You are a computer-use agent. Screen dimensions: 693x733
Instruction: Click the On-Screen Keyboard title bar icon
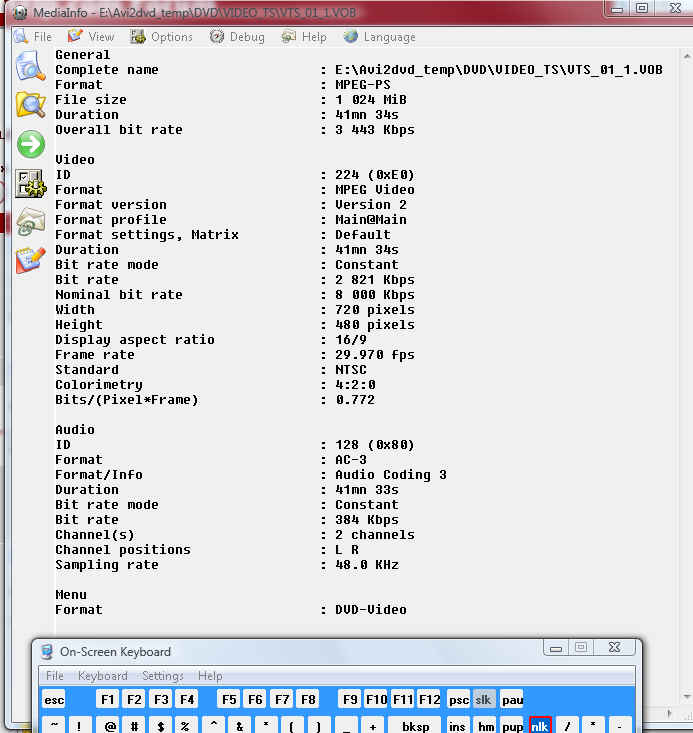47,651
